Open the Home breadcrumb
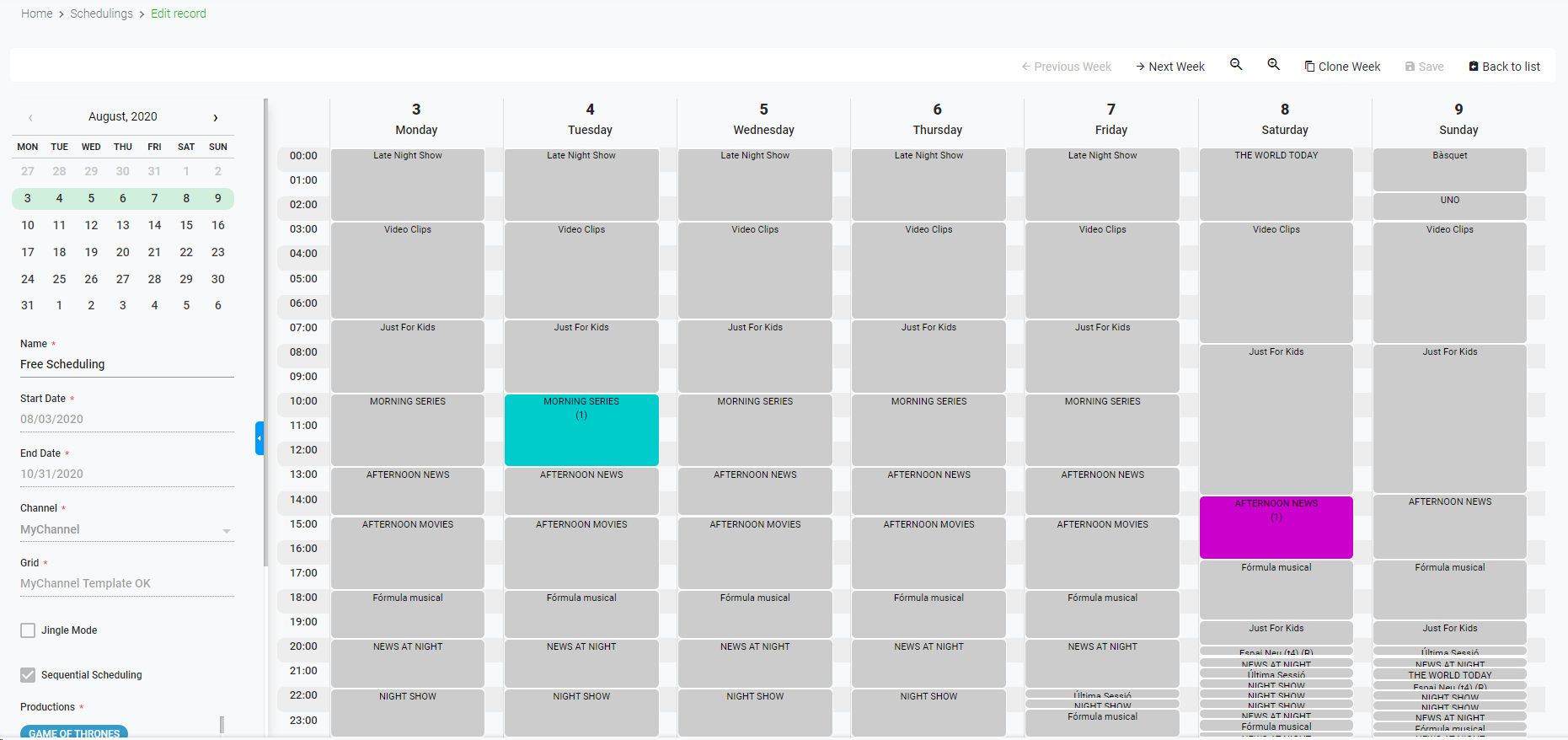Screen dimensions: 1568x740 (x=37, y=13)
